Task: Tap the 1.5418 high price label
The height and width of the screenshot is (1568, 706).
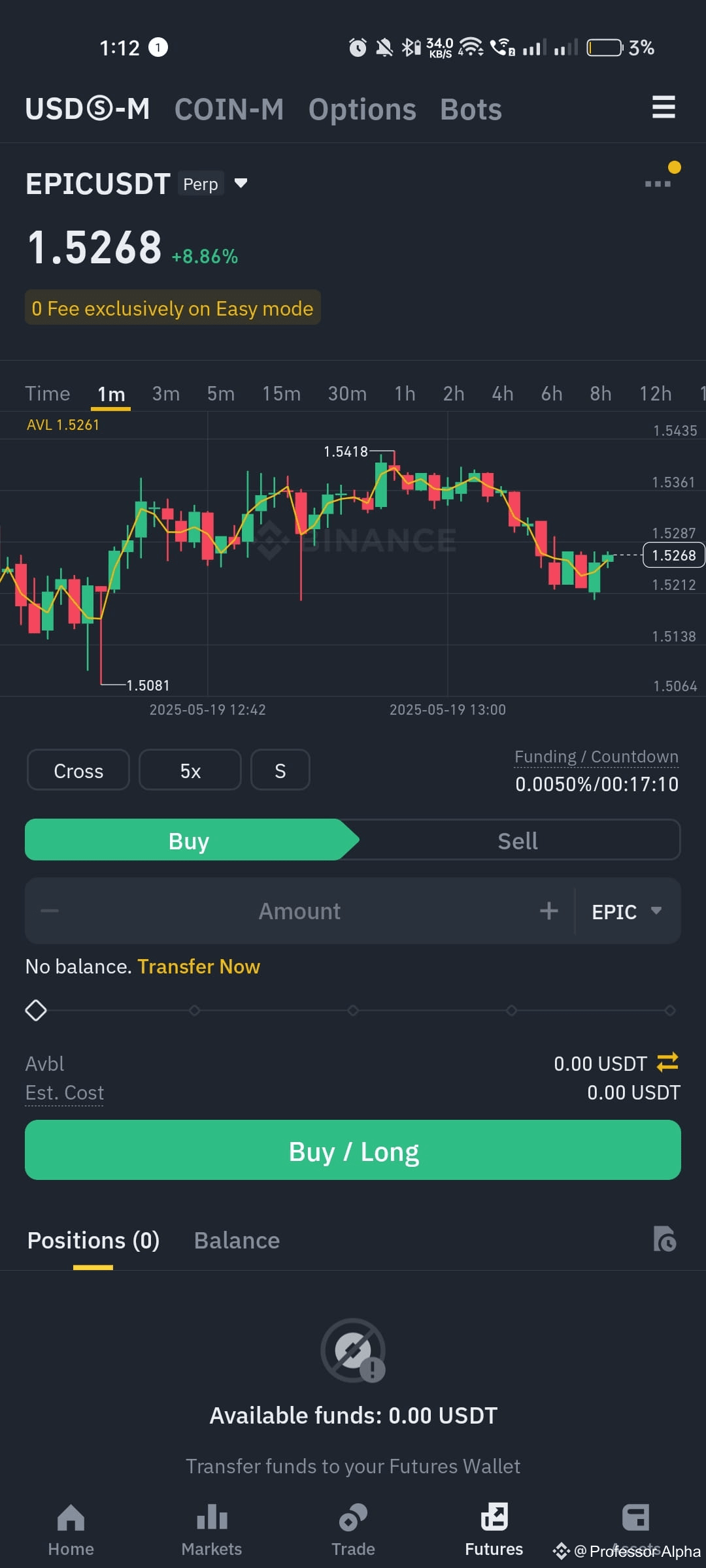Action: click(x=346, y=451)
